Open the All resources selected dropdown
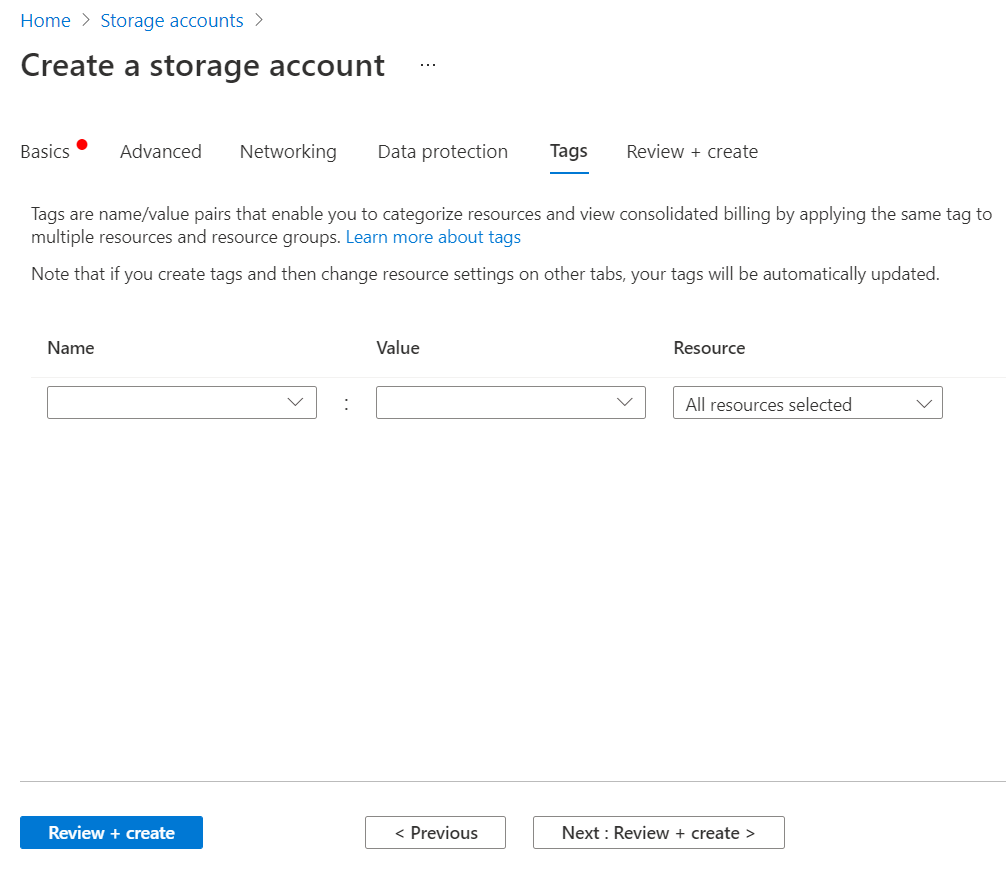 pos(790,404)
